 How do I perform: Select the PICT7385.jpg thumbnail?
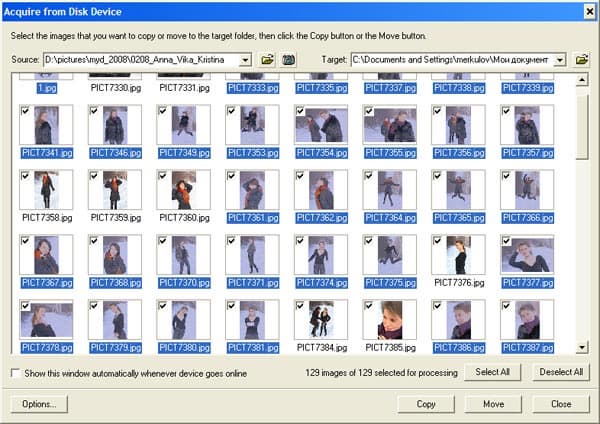[x=390, y=320]
